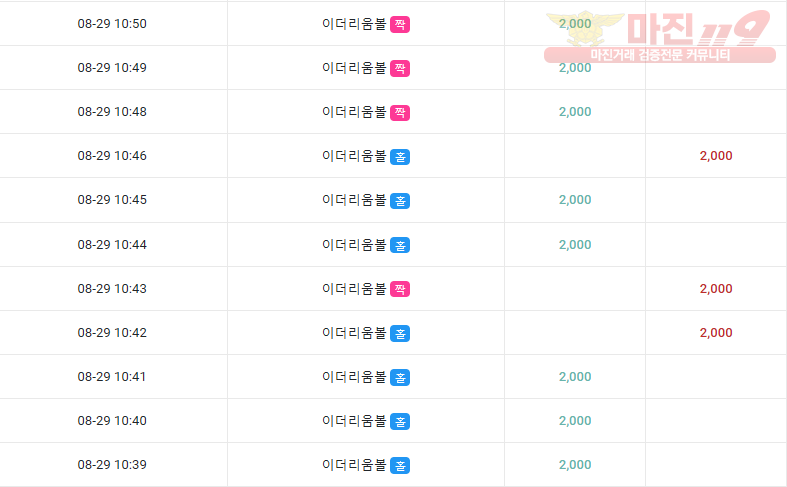Click the blue 홀 badge in the 10:44 row

tap(400, 245)
